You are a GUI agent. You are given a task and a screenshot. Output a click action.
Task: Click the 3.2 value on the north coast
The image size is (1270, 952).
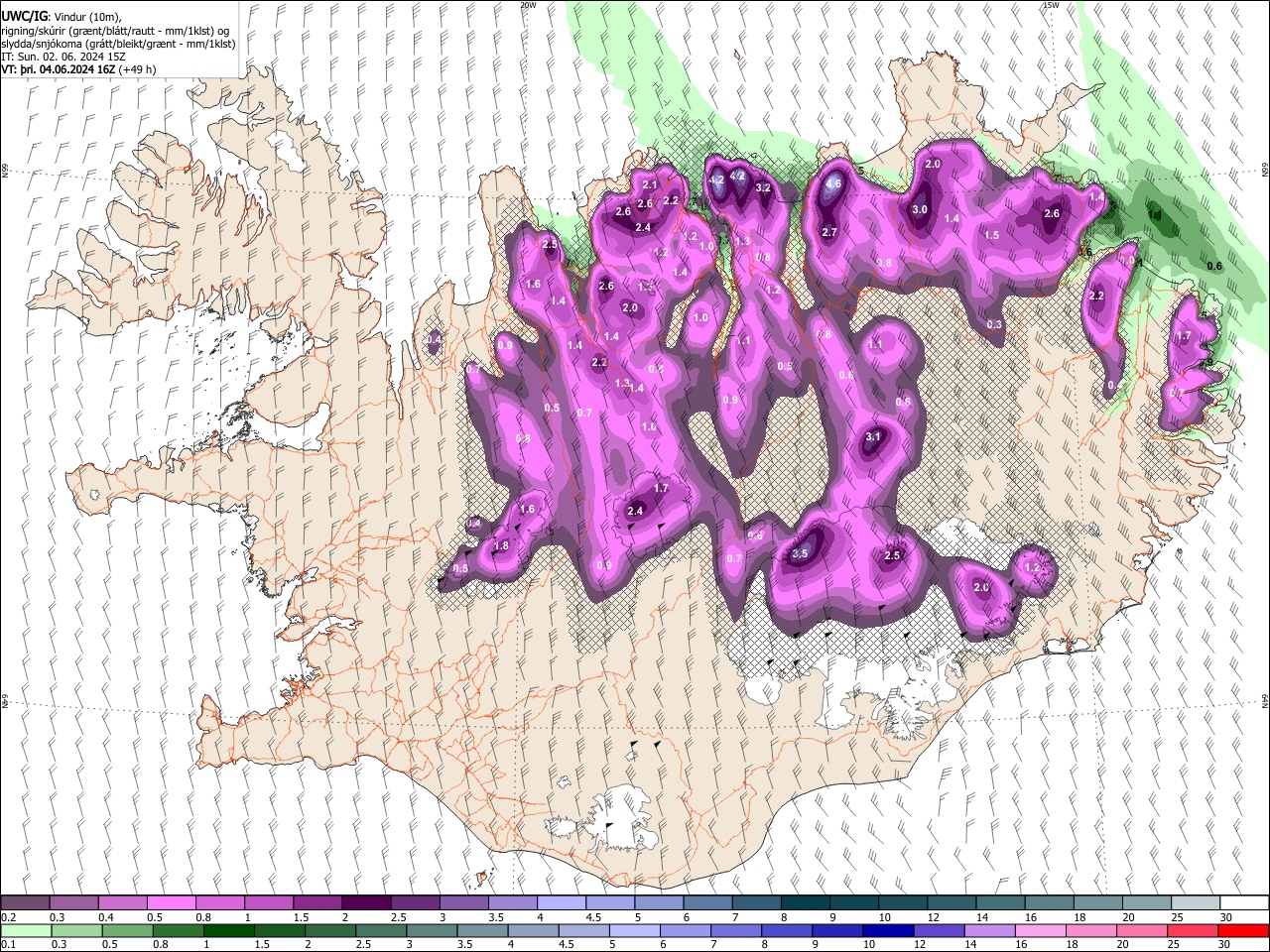point(763,187)
